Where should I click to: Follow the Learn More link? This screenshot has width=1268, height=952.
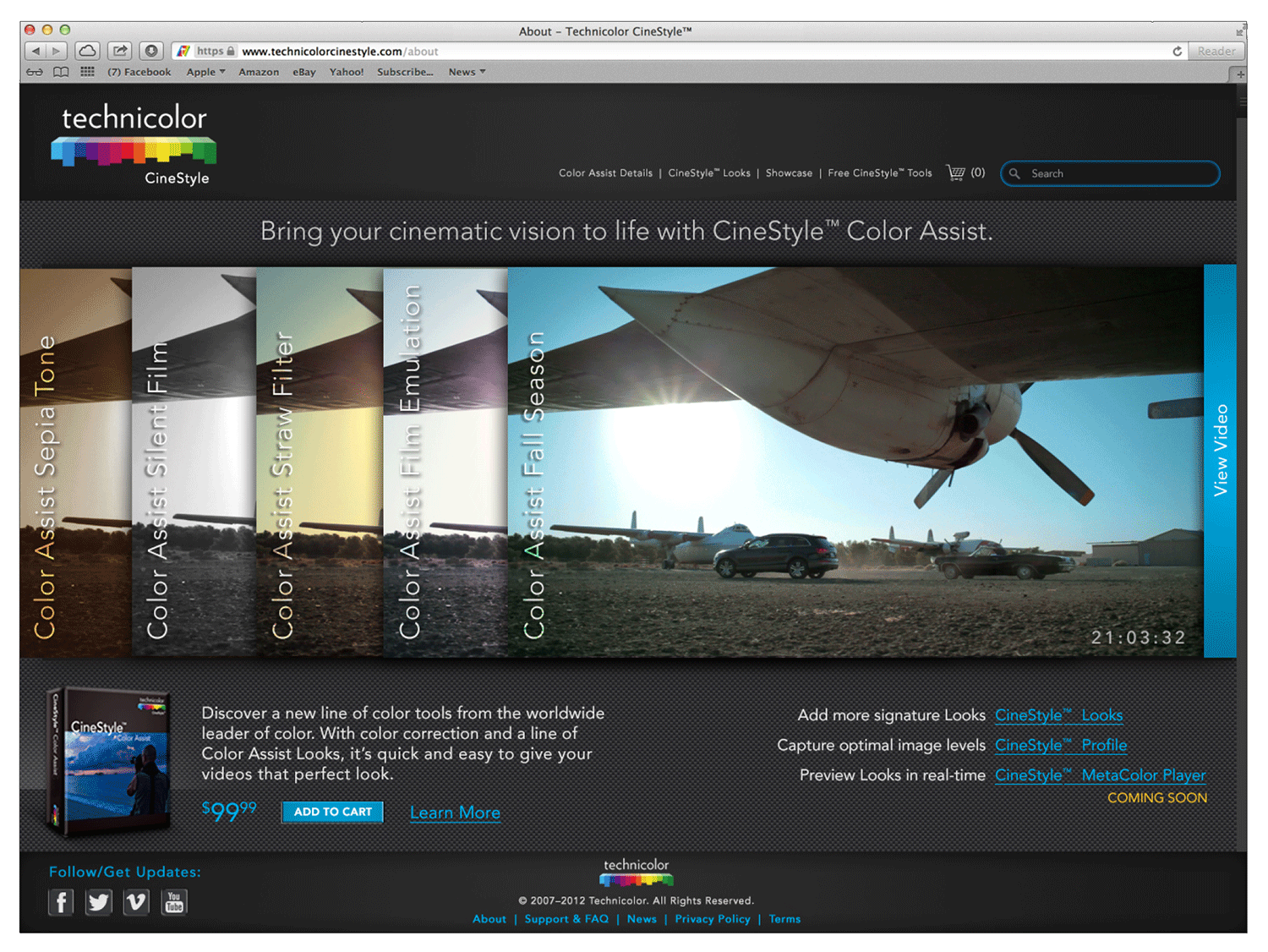pyautogui.click(x=455, y=812)
